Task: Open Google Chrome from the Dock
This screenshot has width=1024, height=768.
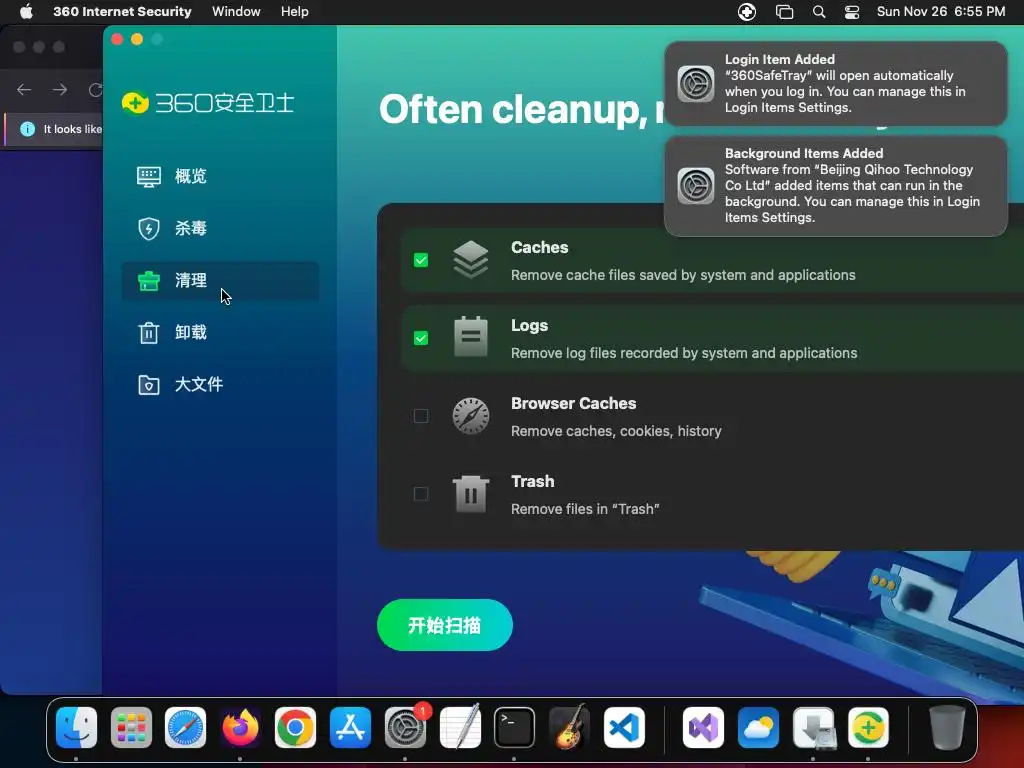Action: pyautogui.click(x=295, y=728)
